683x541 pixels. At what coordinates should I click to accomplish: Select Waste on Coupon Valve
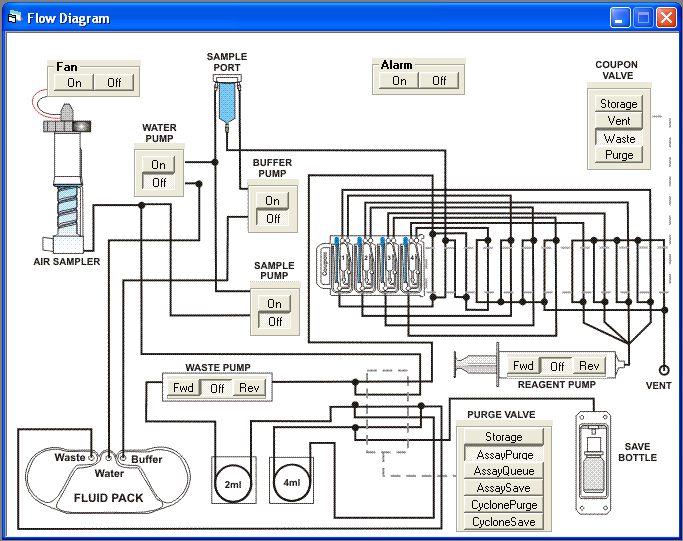(x=619, y=138)
